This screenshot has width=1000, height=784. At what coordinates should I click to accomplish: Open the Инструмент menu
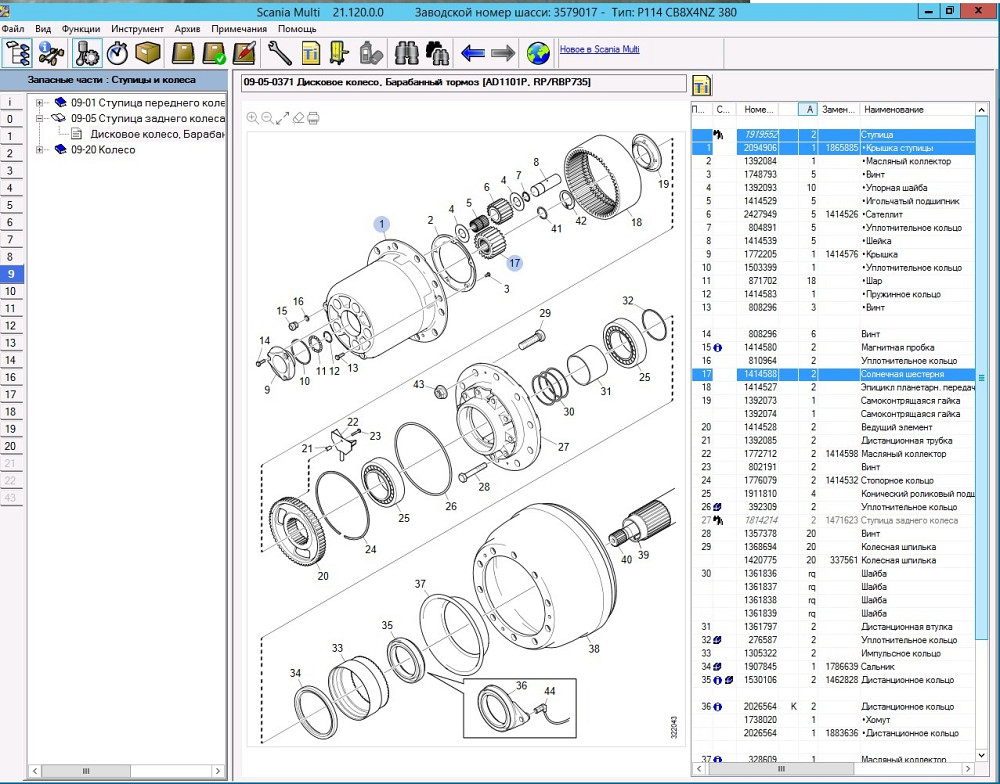tap(137, 29)
